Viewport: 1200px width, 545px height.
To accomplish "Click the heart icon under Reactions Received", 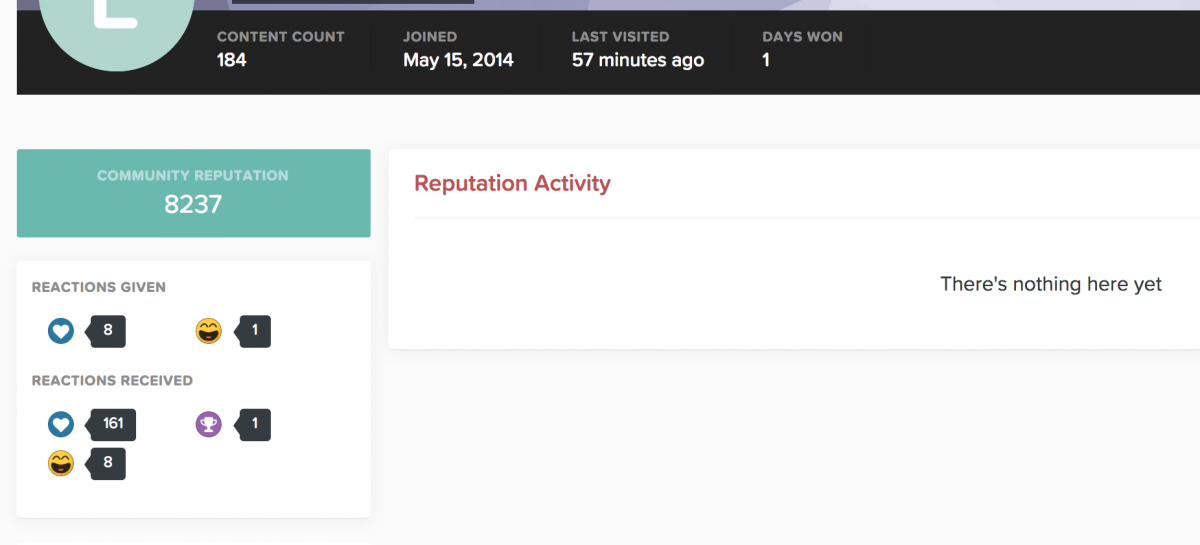I will tap(61, 425).
